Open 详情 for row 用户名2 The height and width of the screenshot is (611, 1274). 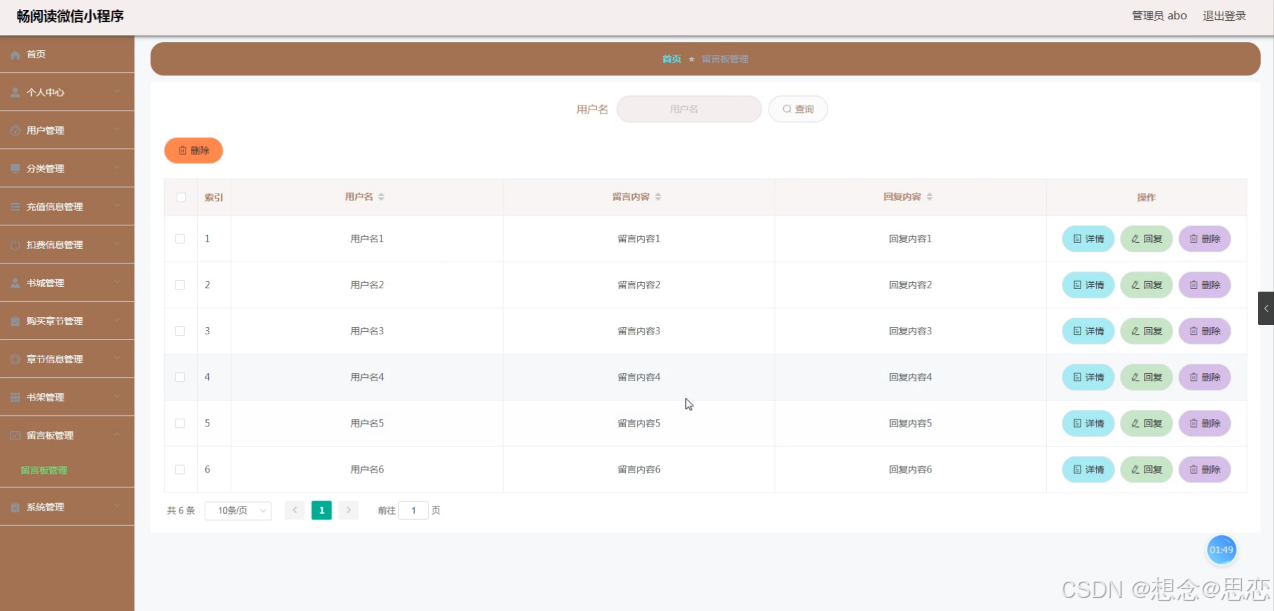point(1088,285)
